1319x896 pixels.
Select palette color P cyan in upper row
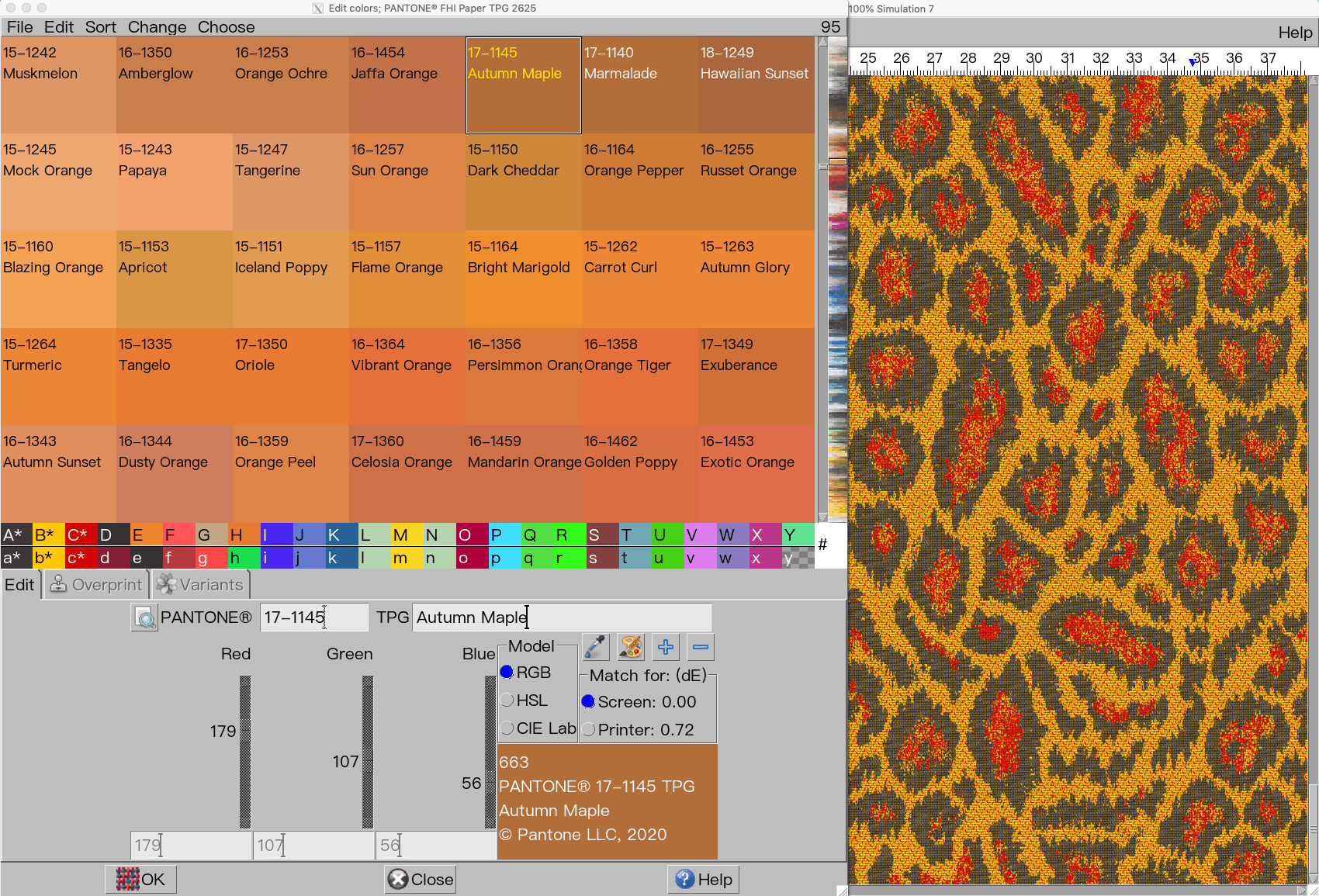click(x=505, y=534)
